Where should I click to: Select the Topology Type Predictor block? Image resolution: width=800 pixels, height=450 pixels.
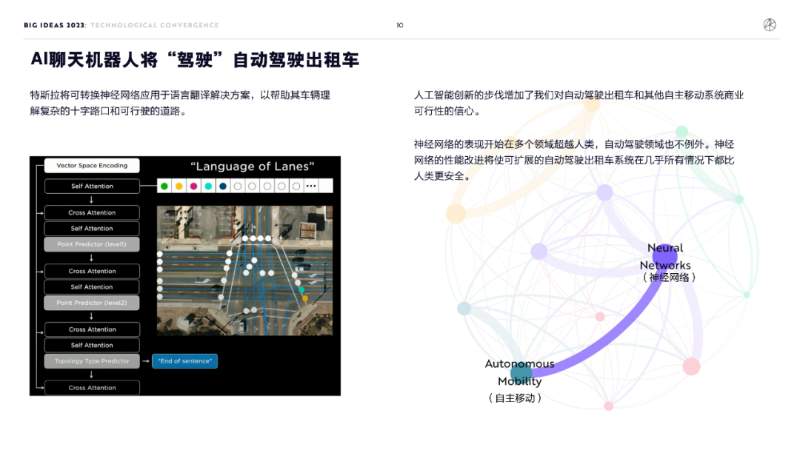coord(92,360)
